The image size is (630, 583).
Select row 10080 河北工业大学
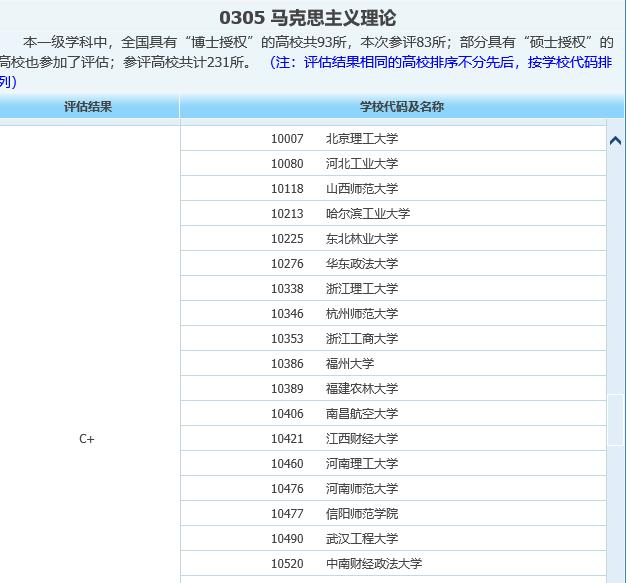[393, 164]
